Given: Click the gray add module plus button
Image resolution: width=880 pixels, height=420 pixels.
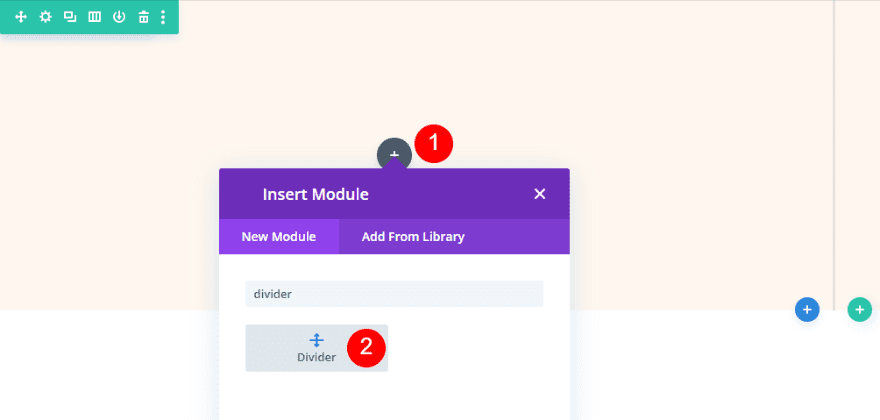Looking at the screenshot, I should tap(394, 154).
